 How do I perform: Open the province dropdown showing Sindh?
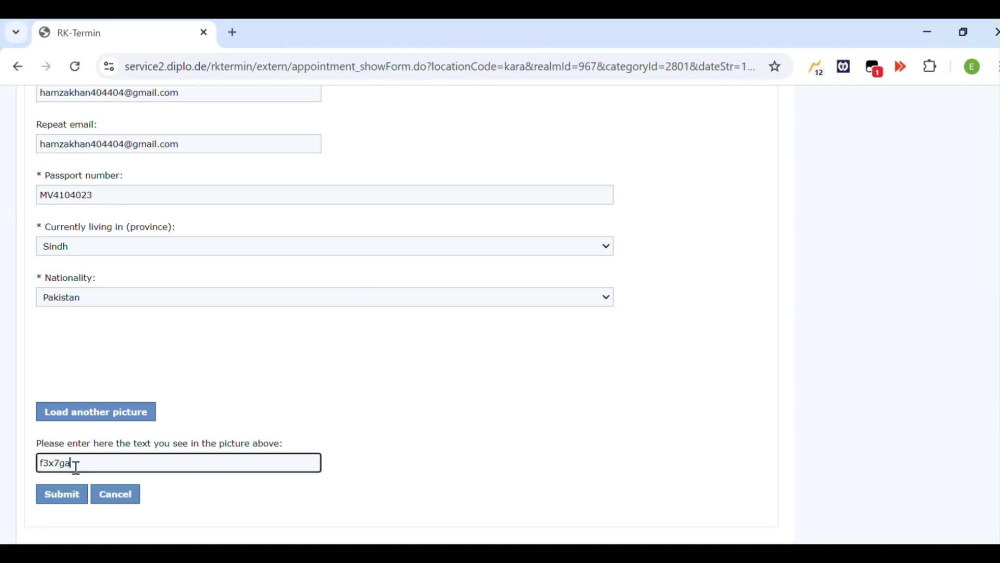tap(325, 246)
